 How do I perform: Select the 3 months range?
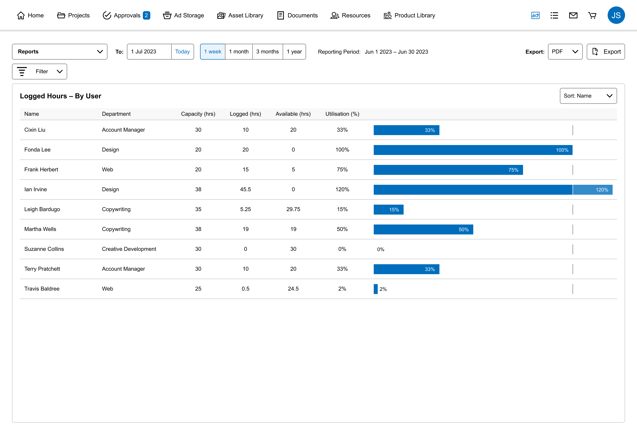tap(267, 52)
